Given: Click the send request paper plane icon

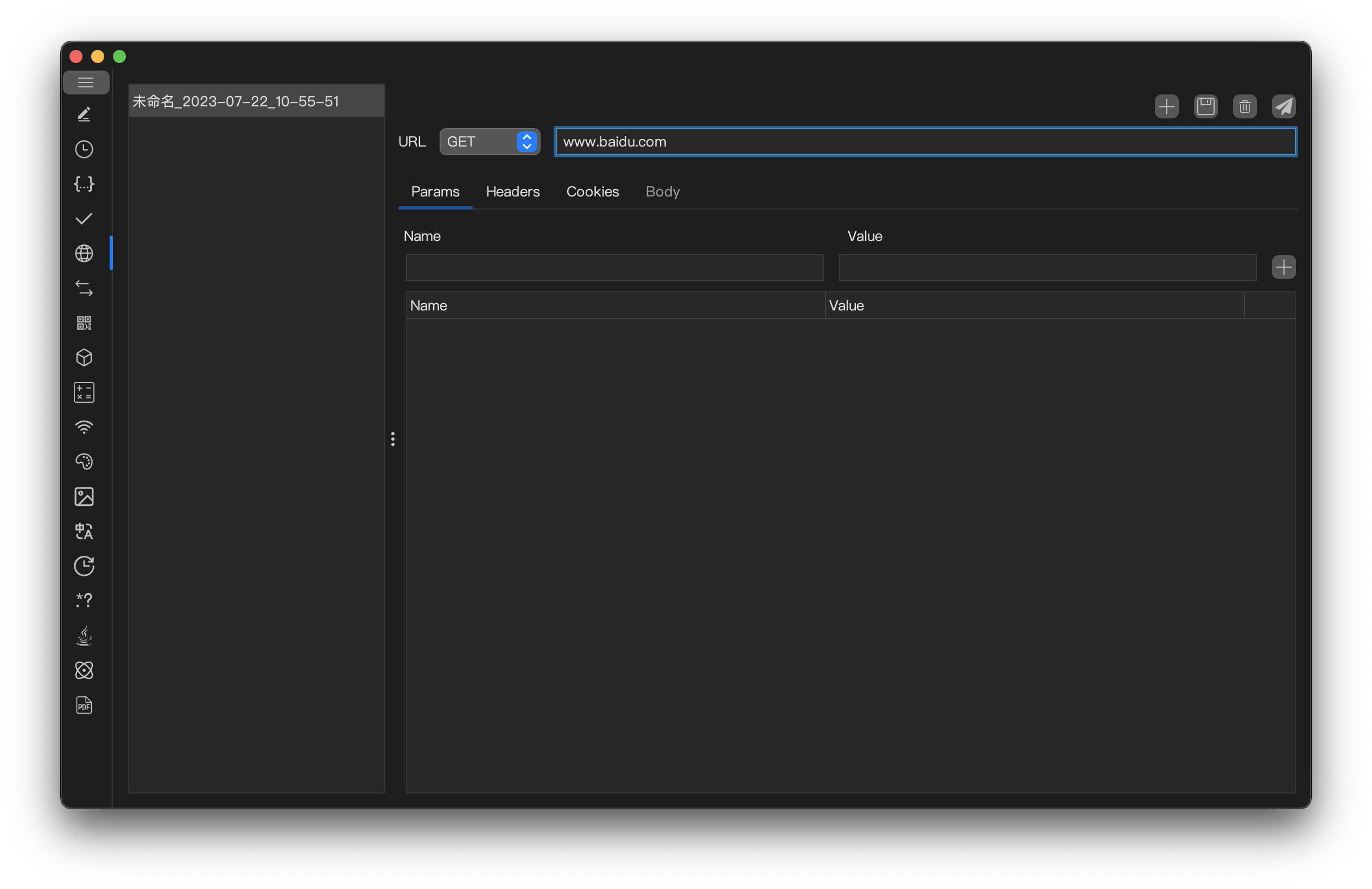Looking at the screenshot, I should (x=1283, y=106).
